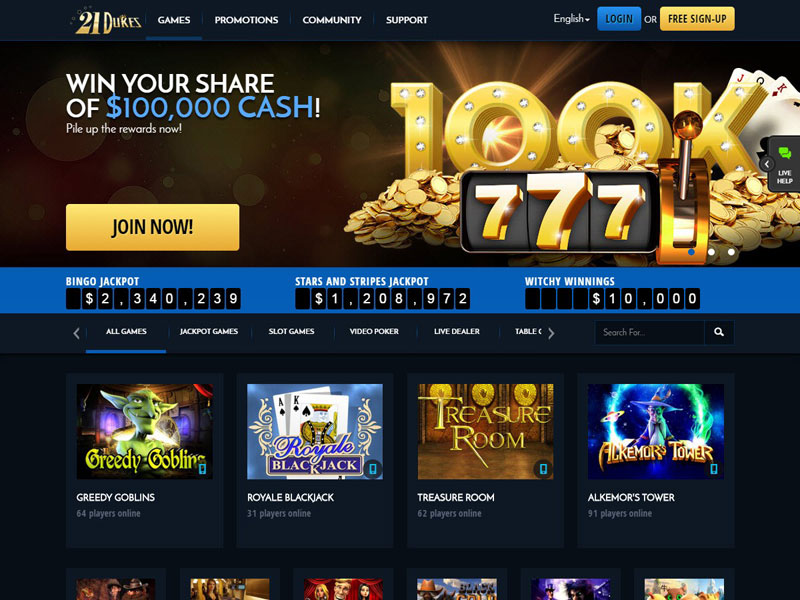The height and width of the screenshot is (600, 800).
Task: Click mobile icon on Treasure Room thumbnail
Action: (543, 468)
